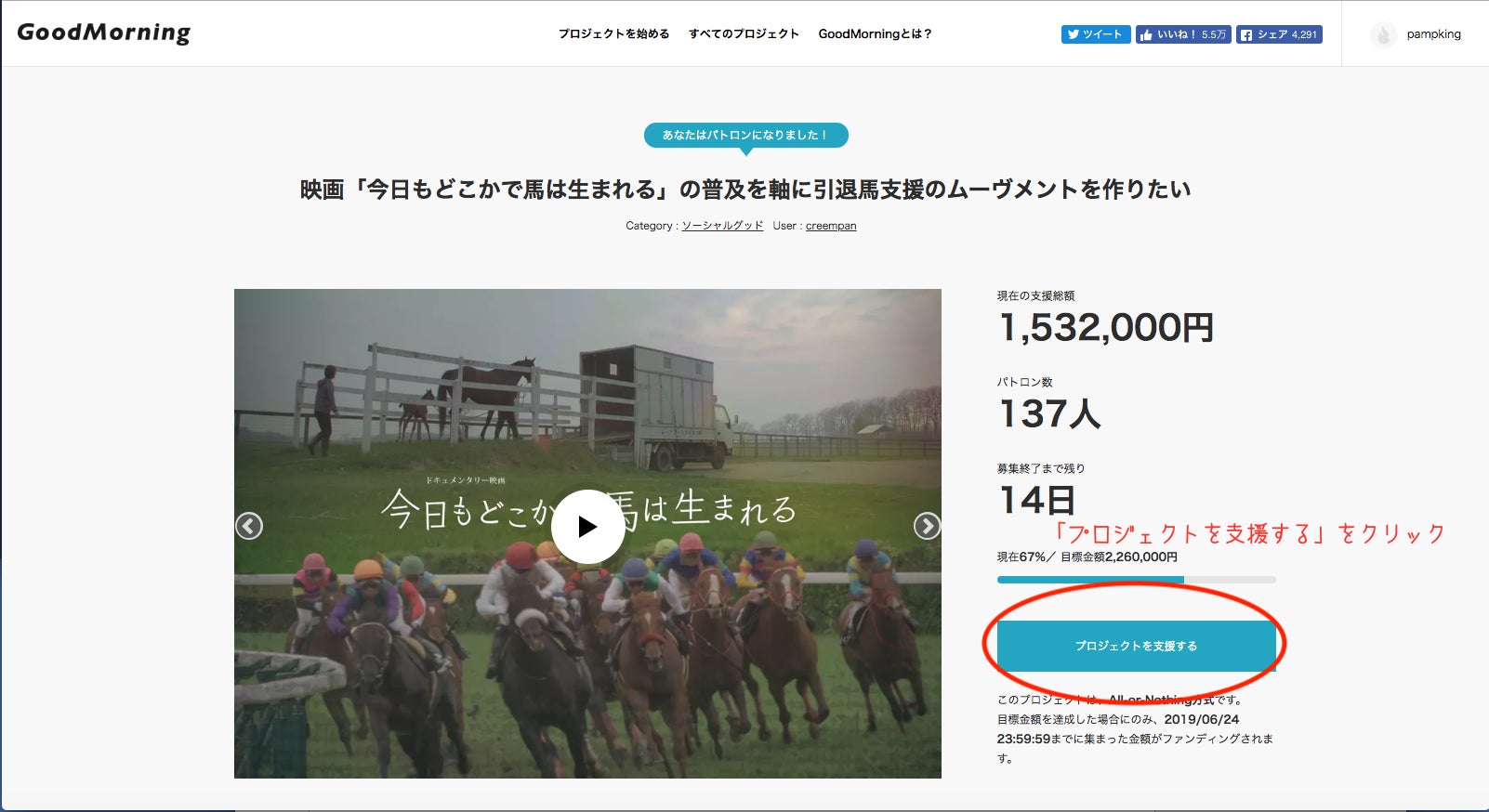
Task: Click the user avatar icon beside pampking
Action: click(x=1383, y=34)
